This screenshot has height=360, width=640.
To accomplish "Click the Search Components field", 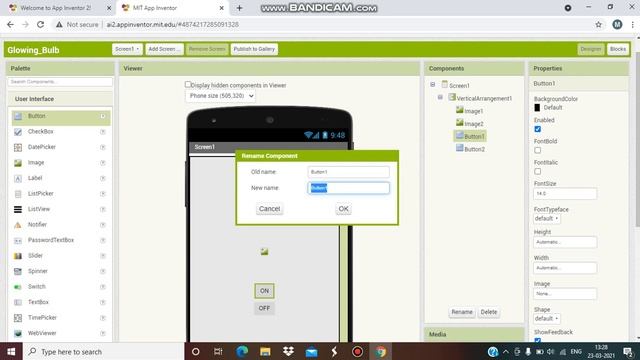I will coord(60,82).
